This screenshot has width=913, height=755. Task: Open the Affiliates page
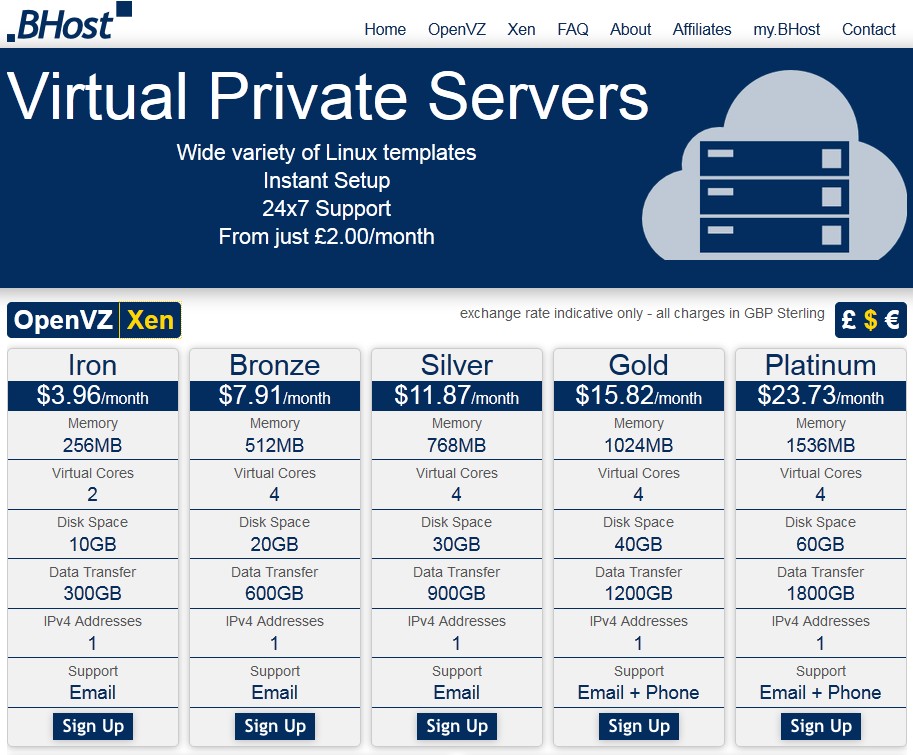point(702,29)
